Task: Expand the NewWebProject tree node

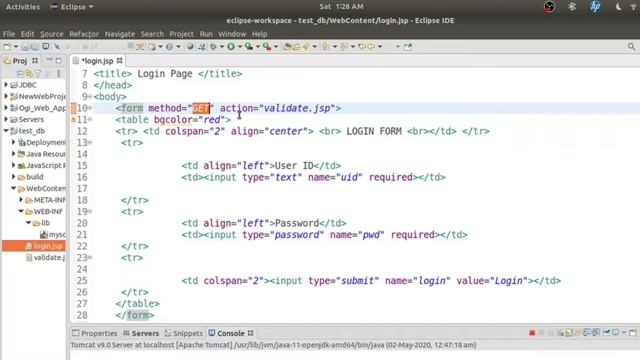Action: coord(6,96)
